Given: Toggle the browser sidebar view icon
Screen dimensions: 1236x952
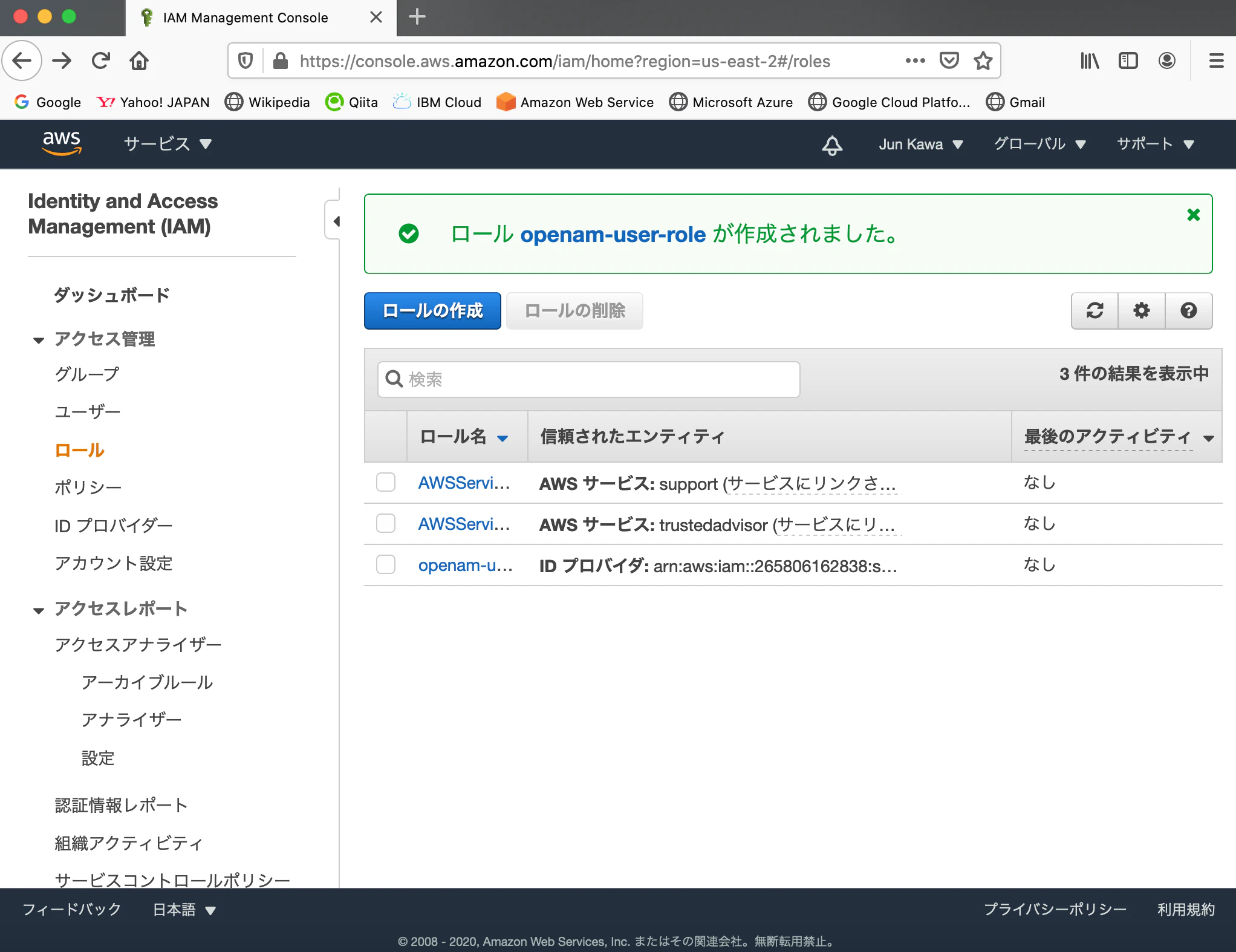Looking at the screenshot, I should point(1128,60).
